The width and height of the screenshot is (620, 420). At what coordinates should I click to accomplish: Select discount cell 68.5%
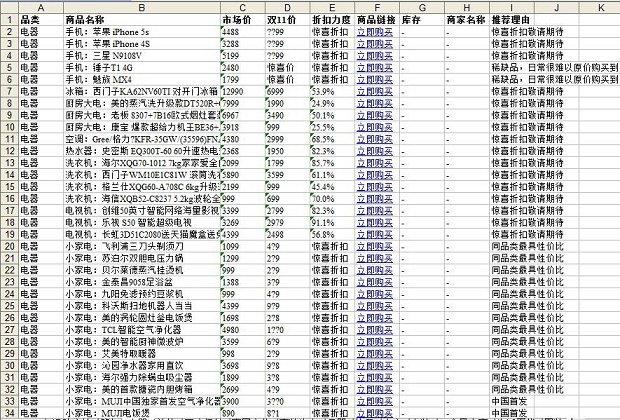tap(332, 139)
